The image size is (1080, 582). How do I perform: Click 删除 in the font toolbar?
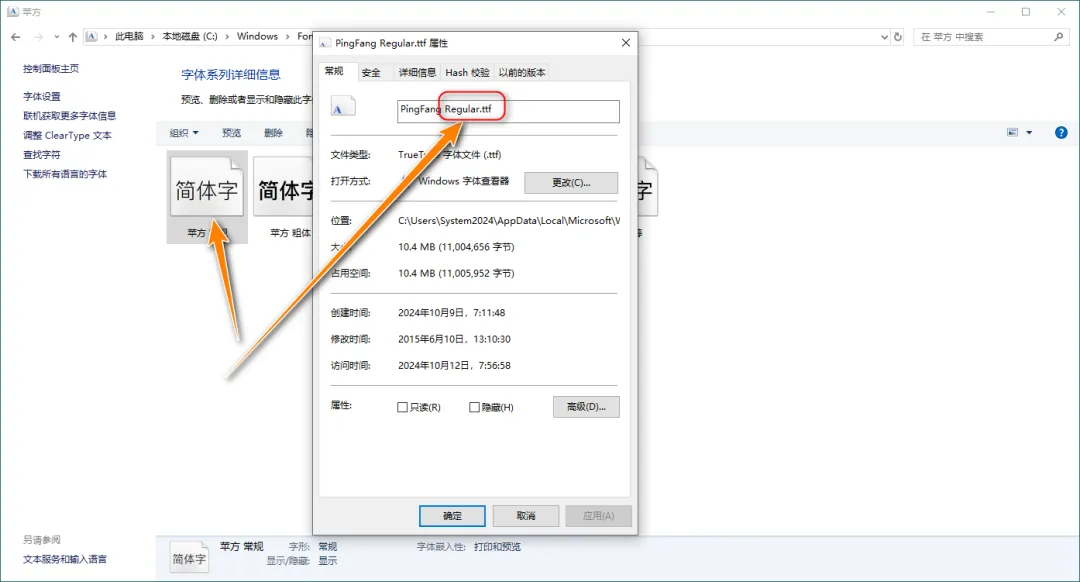273,133
